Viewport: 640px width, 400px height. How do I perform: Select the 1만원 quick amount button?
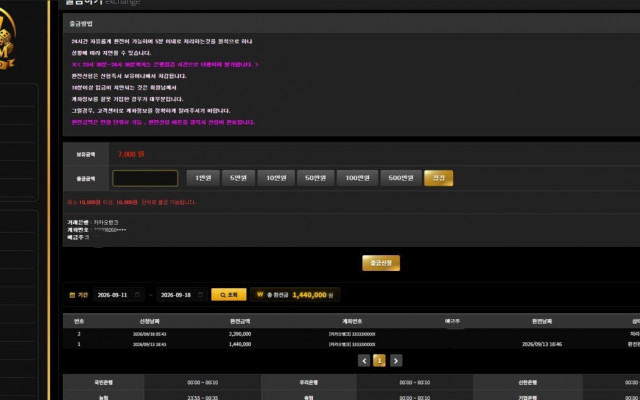pyautogui.click(x=203, y=178)
